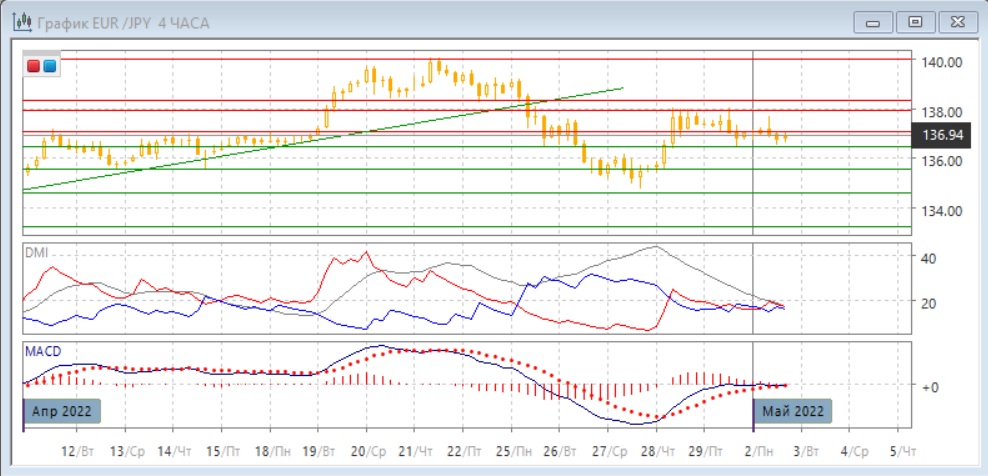Click the current price label 136.94

943,135
